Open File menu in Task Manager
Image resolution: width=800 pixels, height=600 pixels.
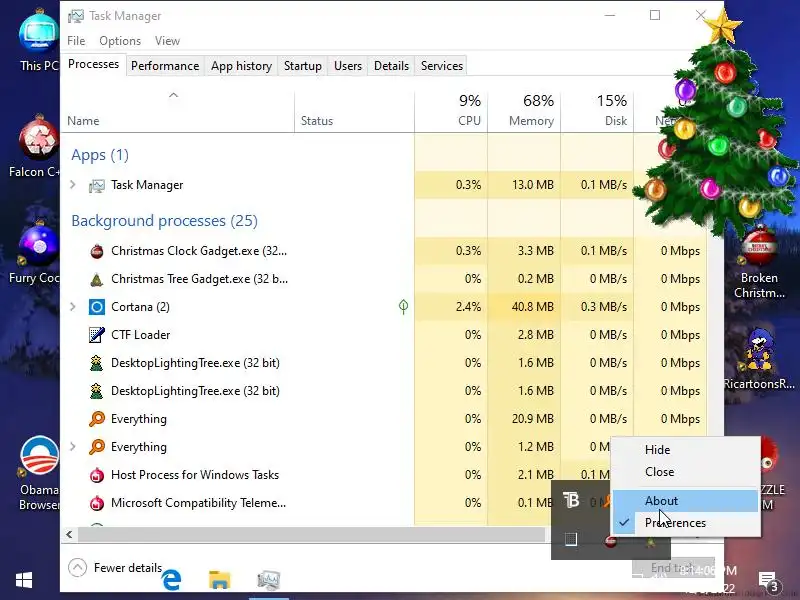(x=76, y=41)
